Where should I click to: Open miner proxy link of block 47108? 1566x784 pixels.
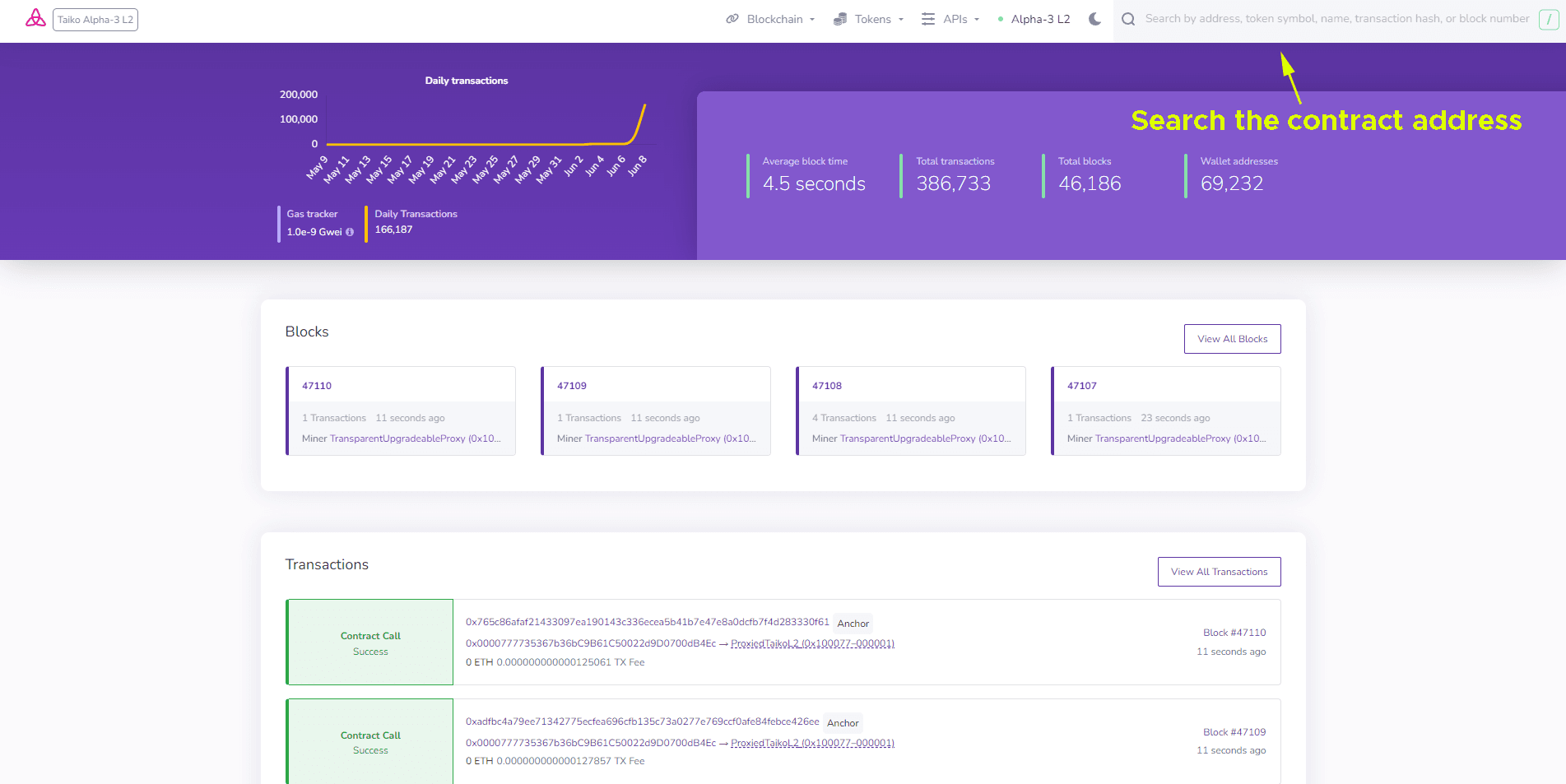pyautogui.click(x=926, y=438)
